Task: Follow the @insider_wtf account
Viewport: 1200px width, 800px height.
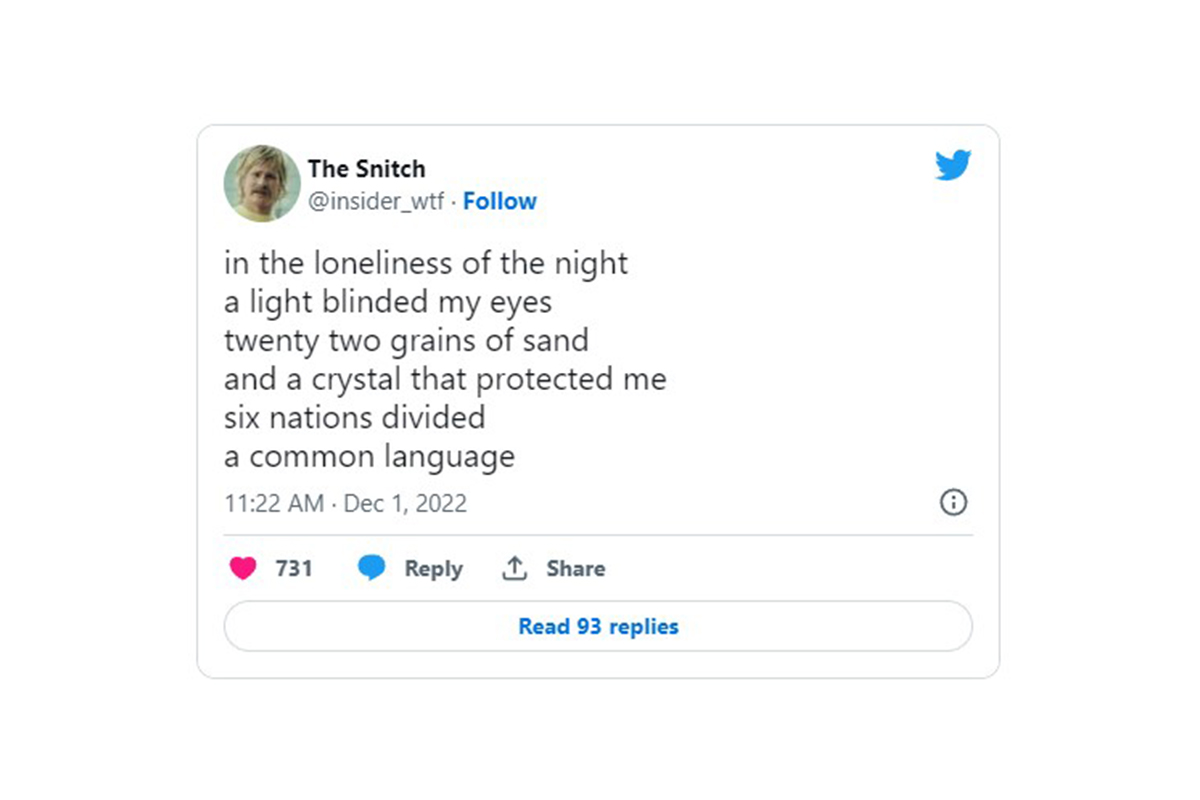Action: pos(500,201)
